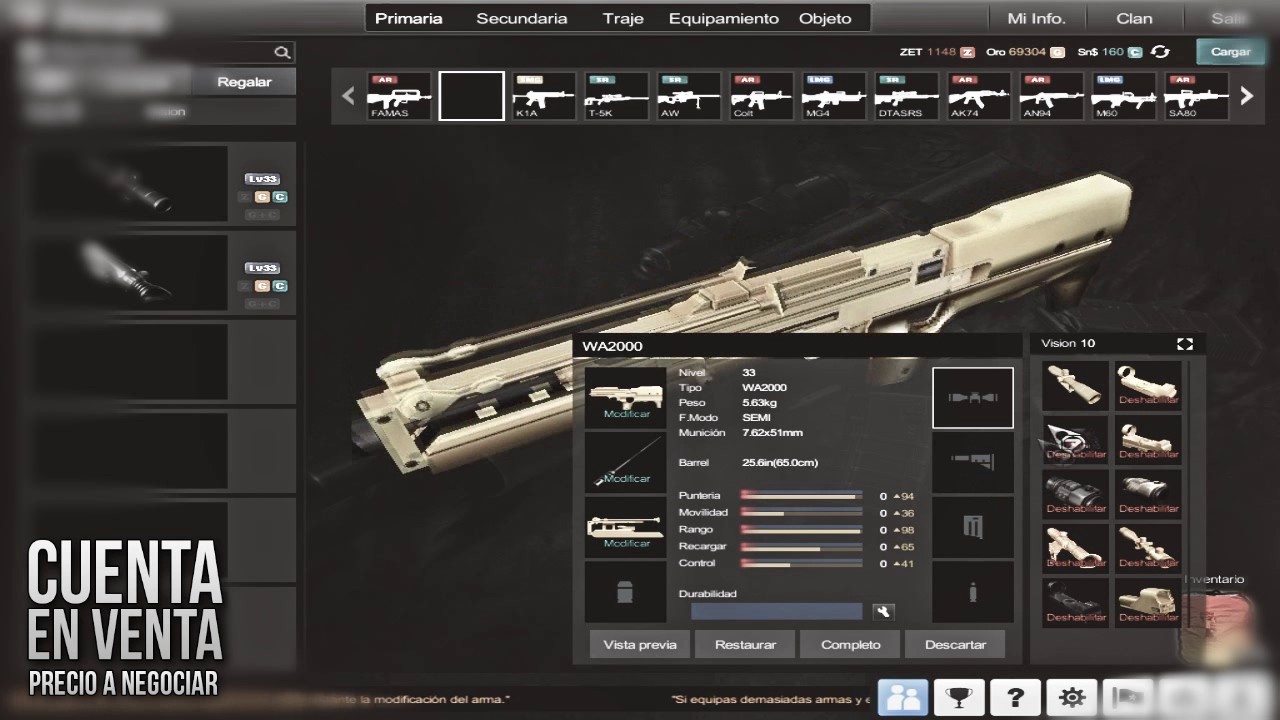
Task: Show more weapons with the right arrow
Action: click(x=1246, y=96)
